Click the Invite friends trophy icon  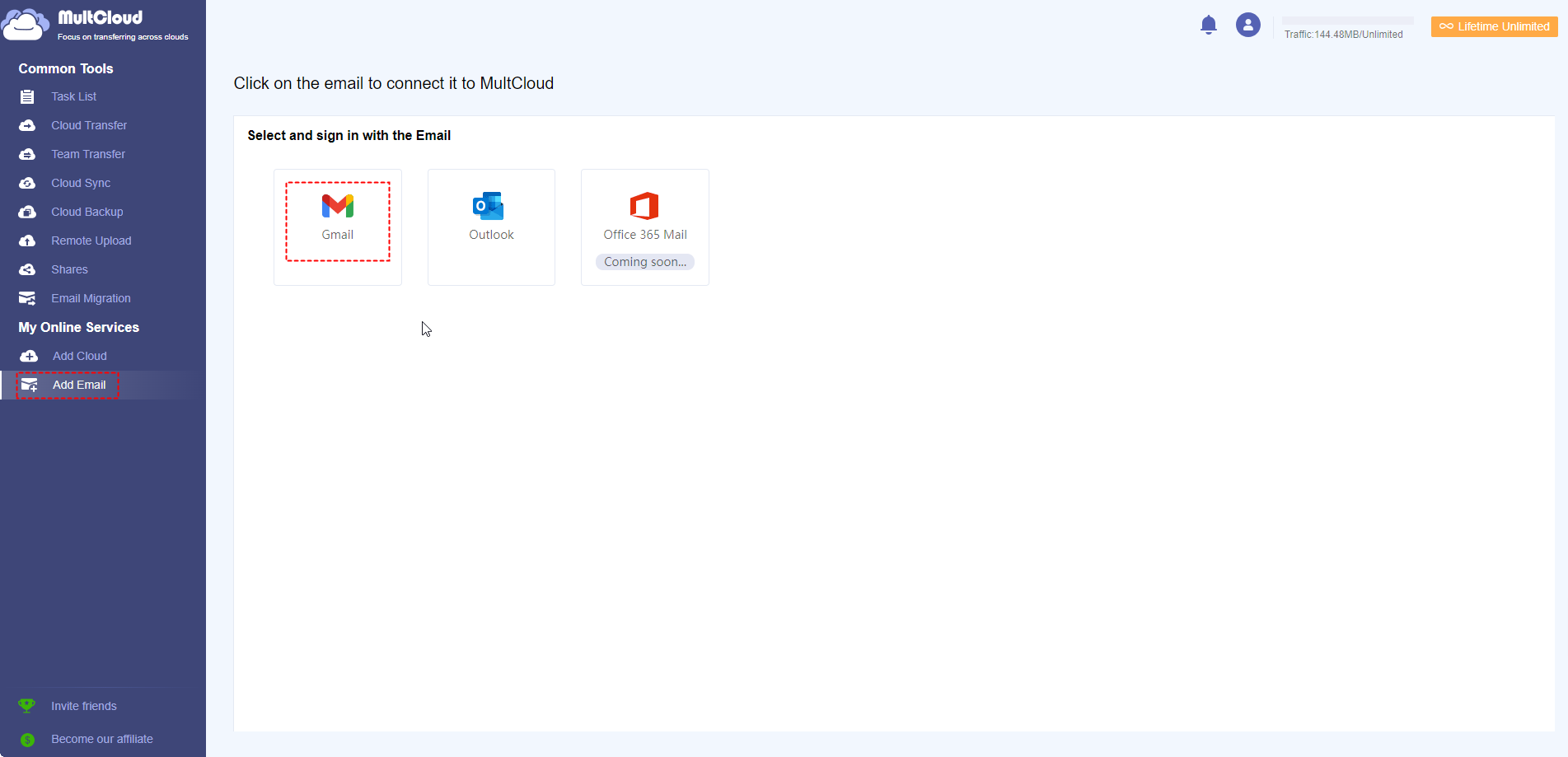27,706
